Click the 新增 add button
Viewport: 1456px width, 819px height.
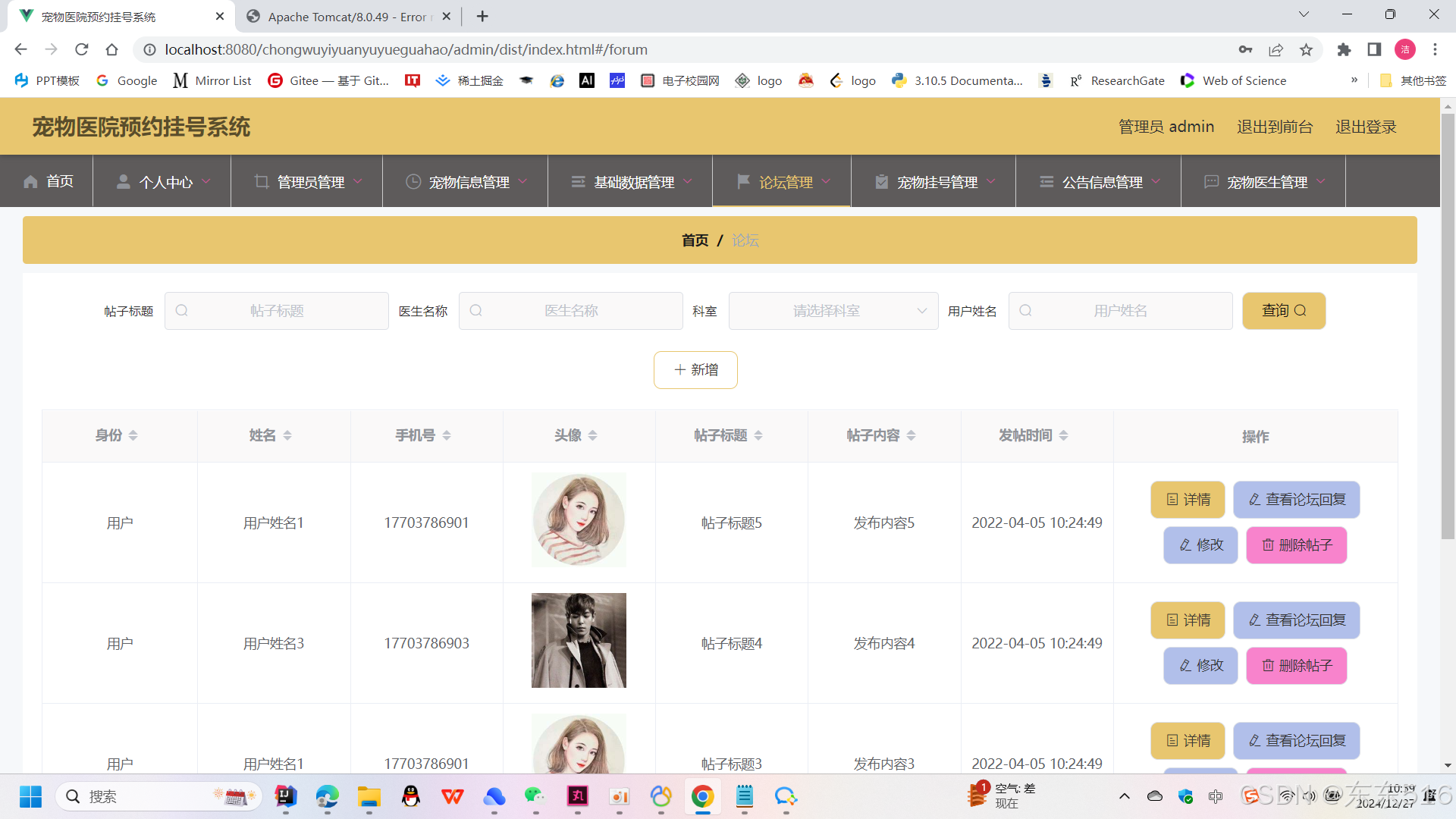click(695, 370)
